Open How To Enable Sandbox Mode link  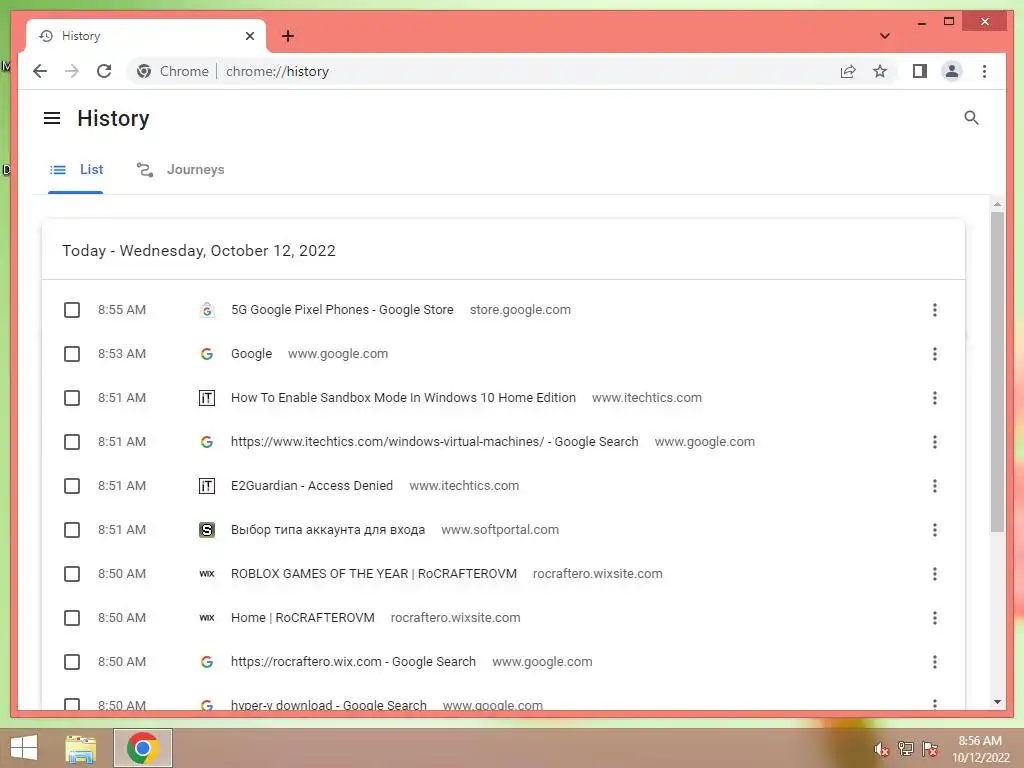[x=403, y=398]
